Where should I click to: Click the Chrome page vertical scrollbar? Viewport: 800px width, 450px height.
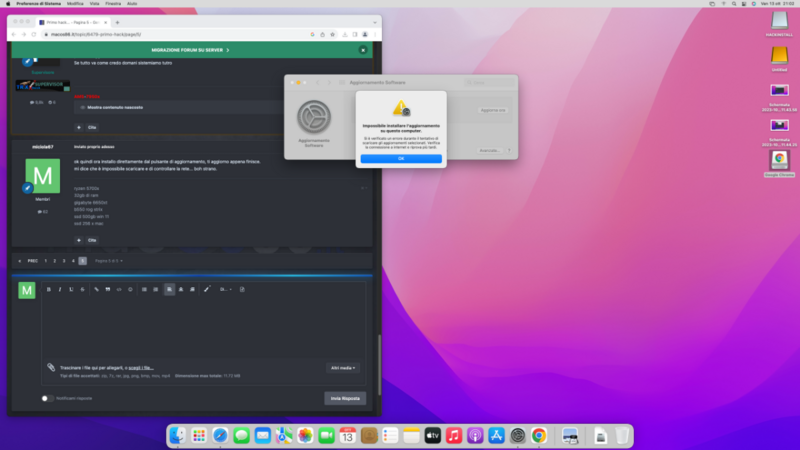[379, 365]
